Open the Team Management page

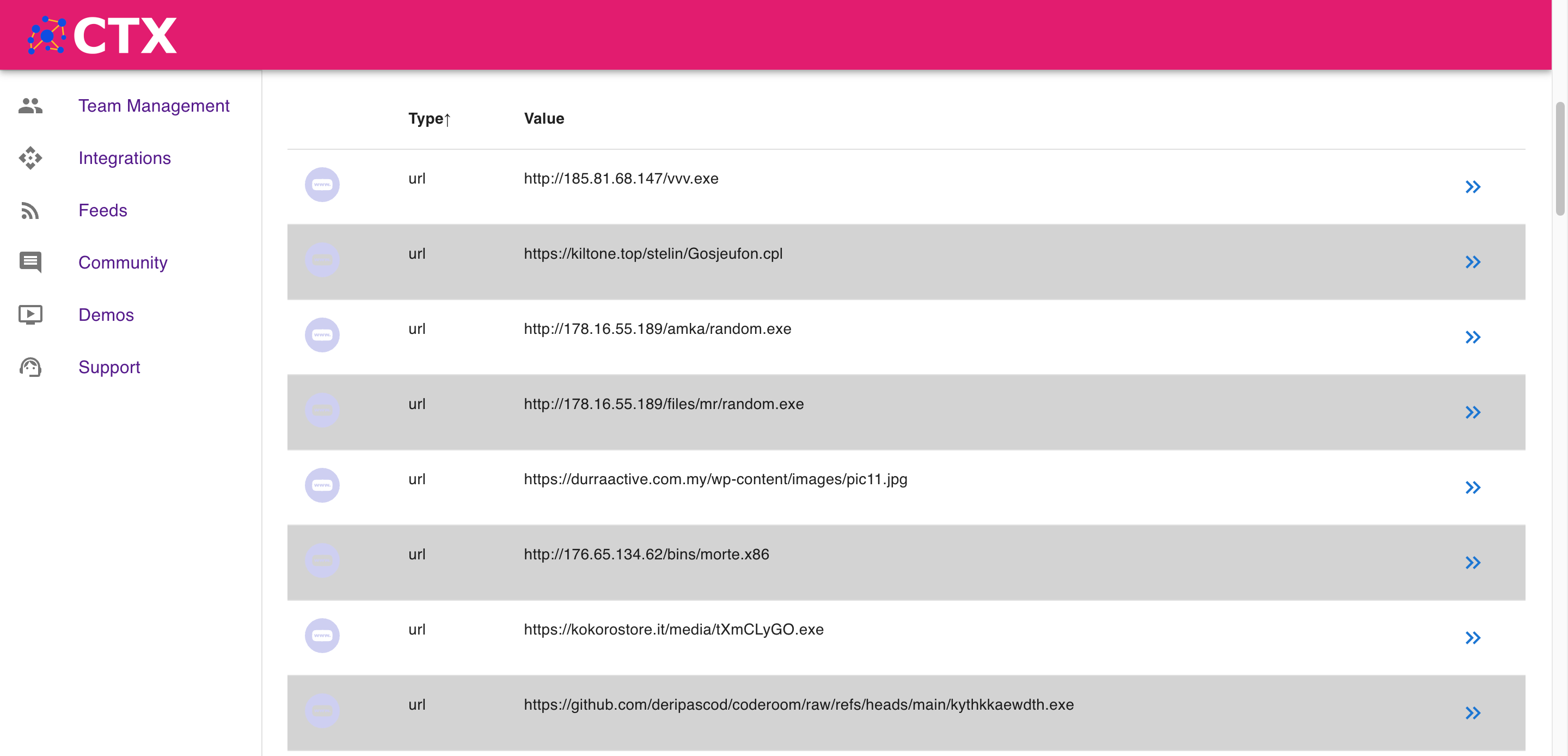pos(154,105)
